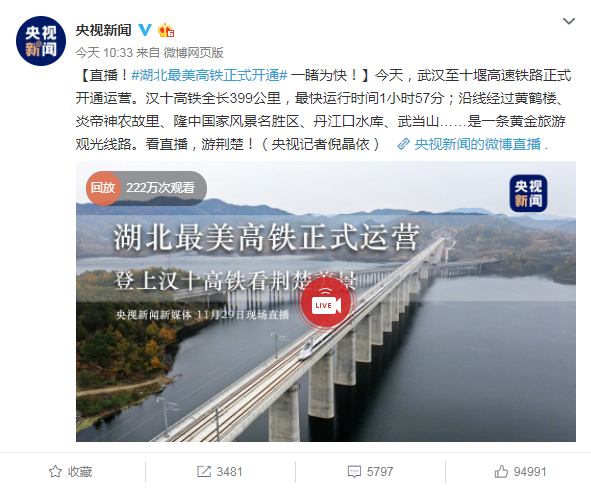This screenshot has width=591, height=489.
Task: Open the 央视新闻 profile avatar
Action: pyautogui.click(x=41, y=41)
